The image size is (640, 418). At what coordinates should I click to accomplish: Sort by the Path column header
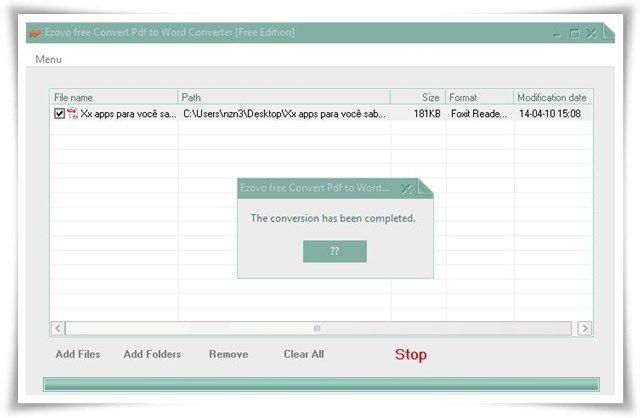(x=284, y=98)
